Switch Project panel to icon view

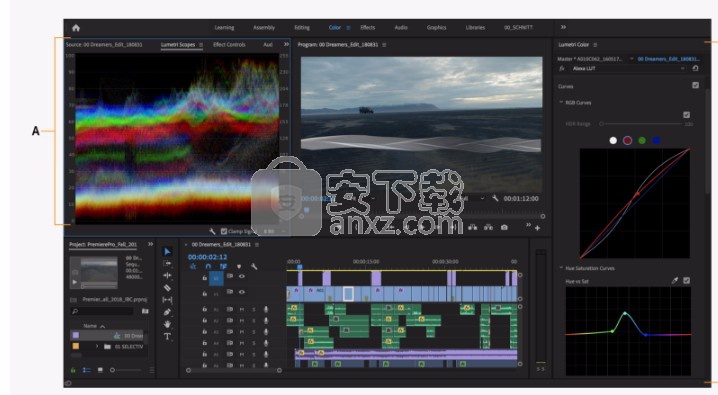(x=100, y=370)
